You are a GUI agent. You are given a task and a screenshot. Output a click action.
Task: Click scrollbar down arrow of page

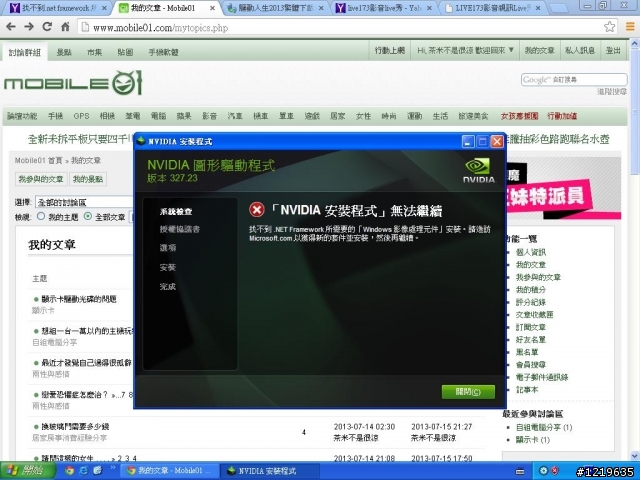click(x=635, y=456)
